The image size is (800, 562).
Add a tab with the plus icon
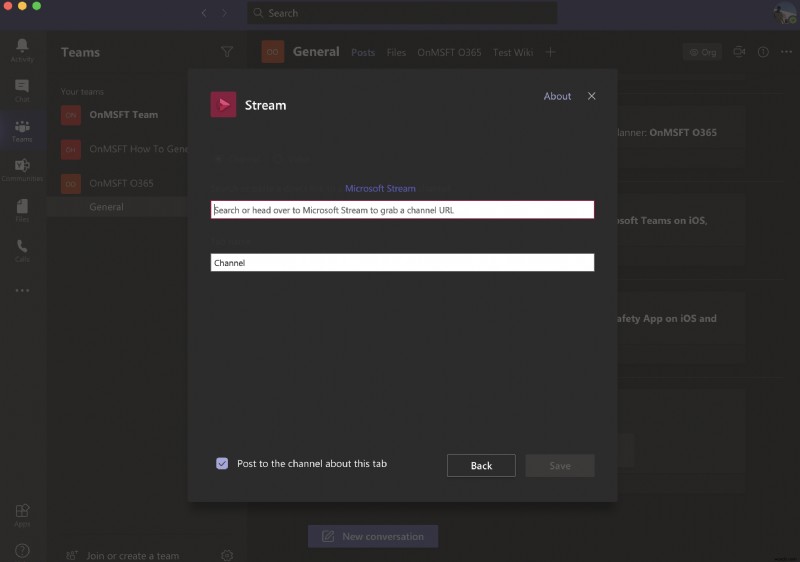(551, 52)
